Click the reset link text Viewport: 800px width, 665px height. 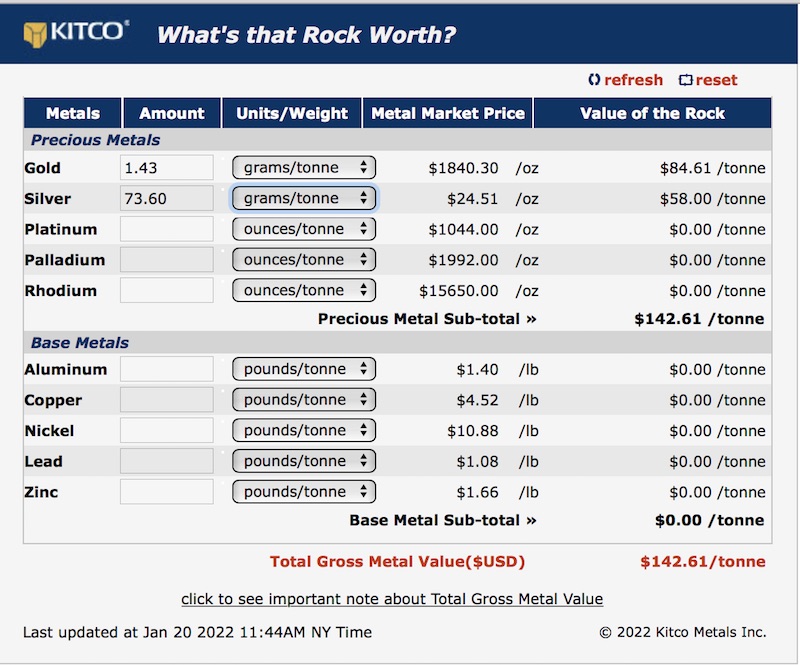pyautogui.click(x=716, y=80)
